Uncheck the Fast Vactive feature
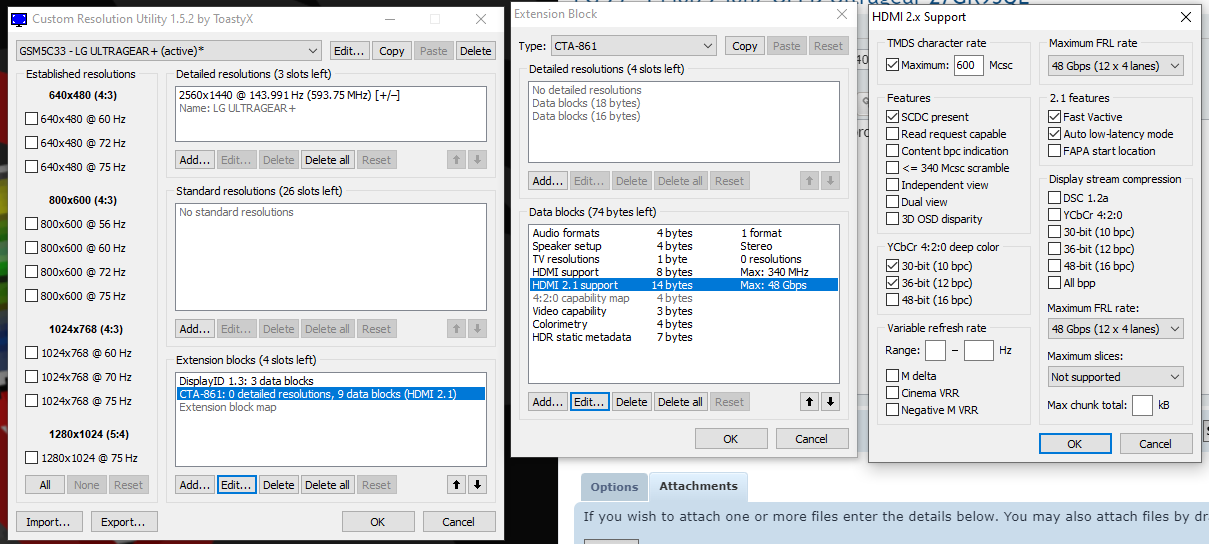This screenshot has width=1209, height=544. point(1055,117)
